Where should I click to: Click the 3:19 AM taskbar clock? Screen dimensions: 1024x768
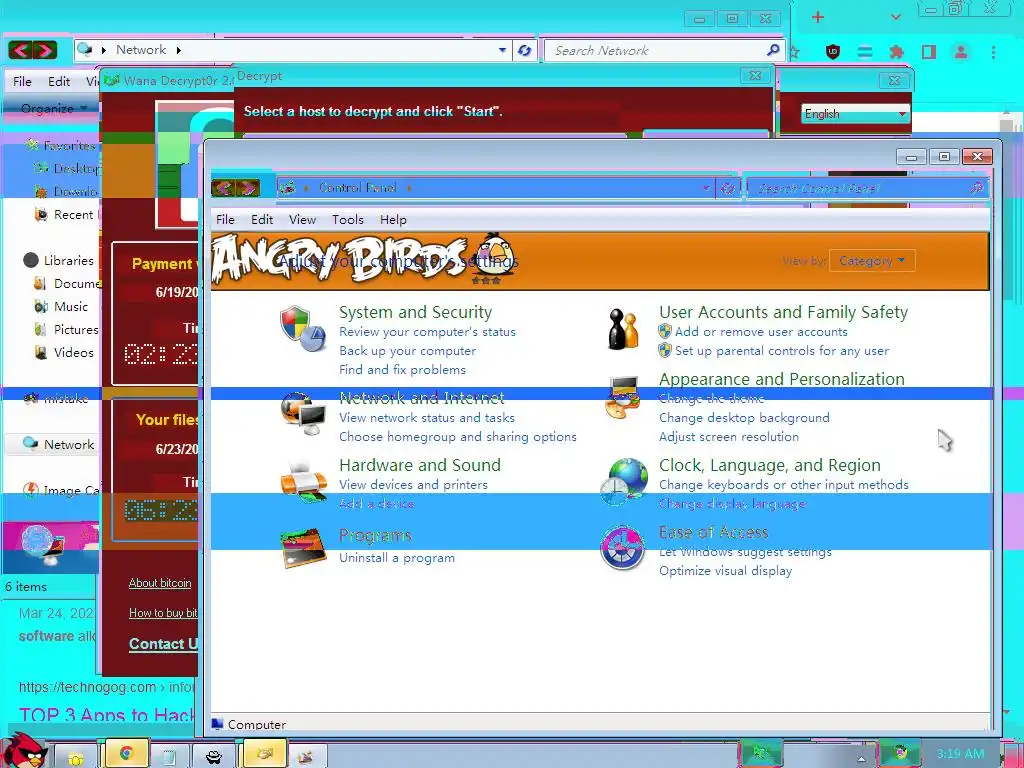tap(960, 754)
